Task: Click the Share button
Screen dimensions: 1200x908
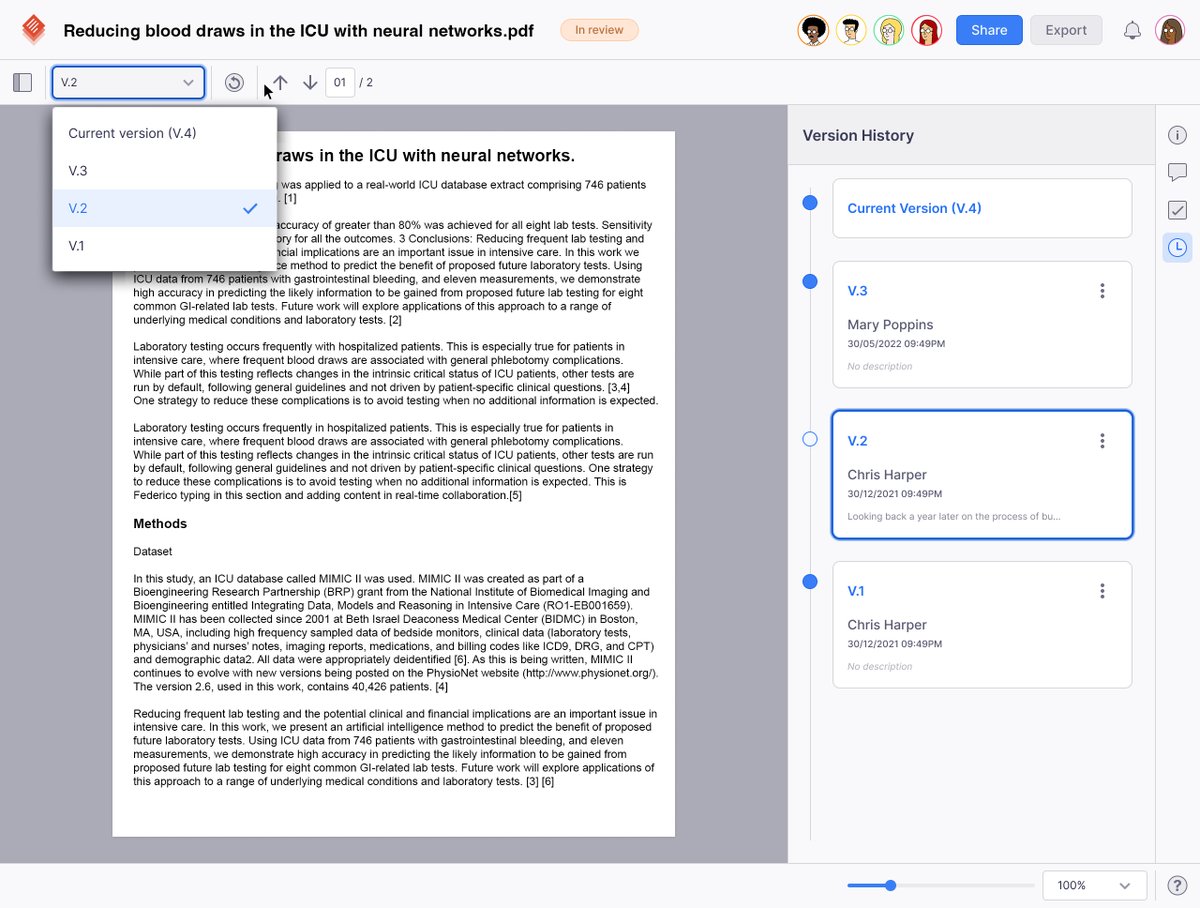Action: 988,30
